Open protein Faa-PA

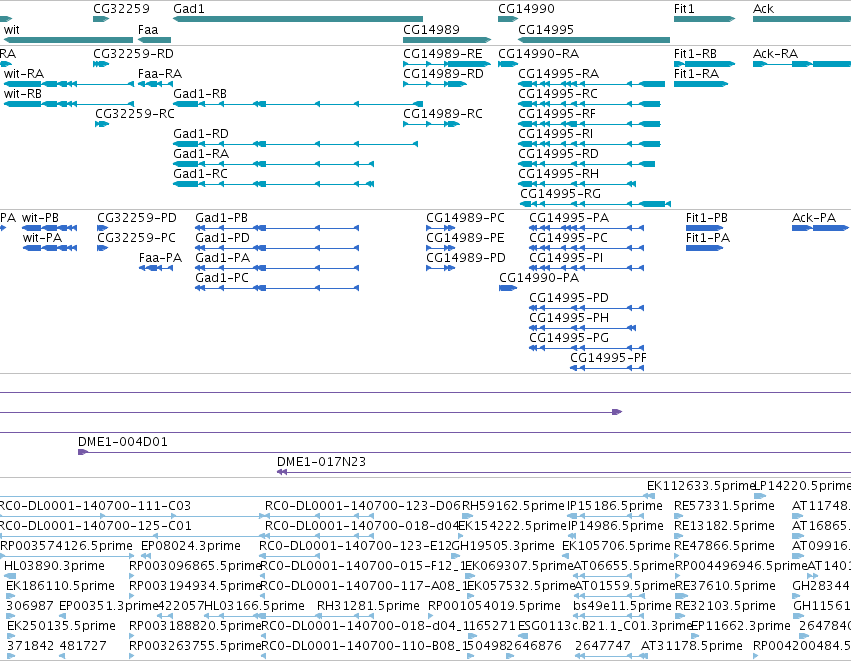161,258
